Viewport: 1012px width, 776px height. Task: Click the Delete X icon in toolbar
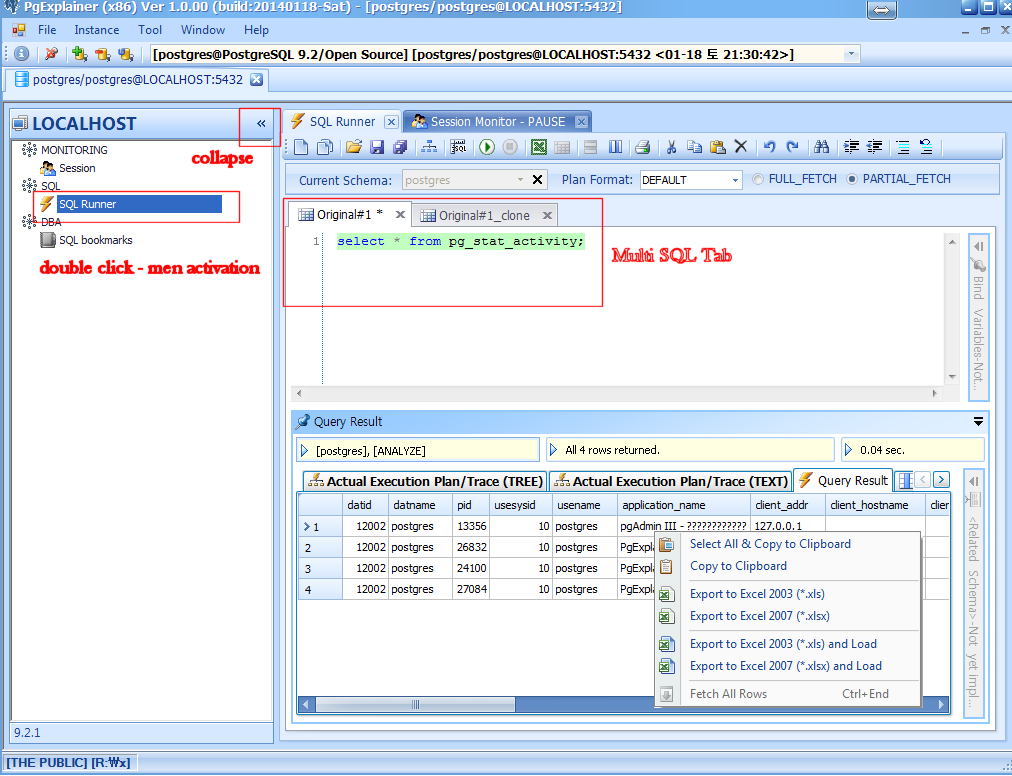[x=741, y=147]
